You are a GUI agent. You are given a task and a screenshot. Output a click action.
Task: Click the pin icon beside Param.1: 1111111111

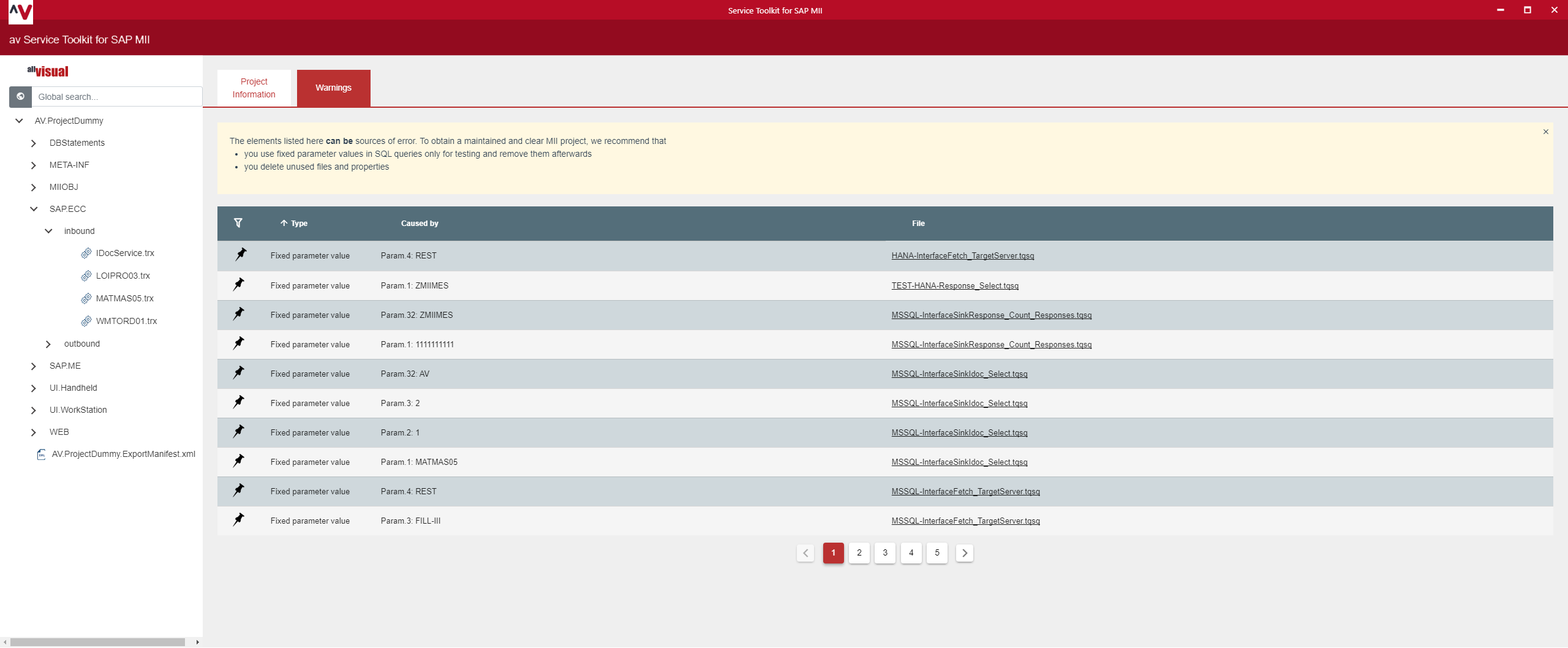[x=239, y=344]
